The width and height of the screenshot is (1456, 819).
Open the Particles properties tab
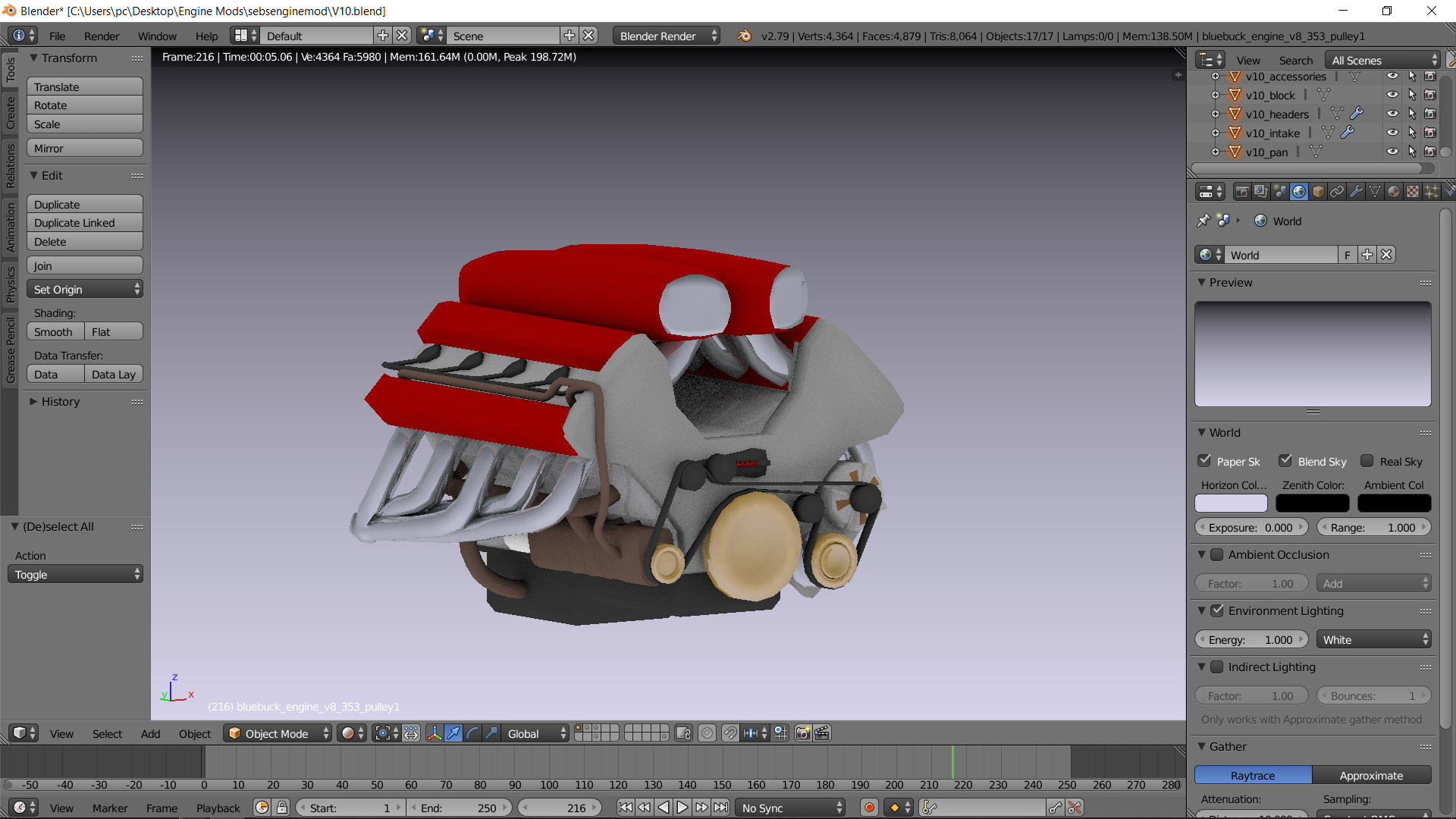click(x=1432, y=192)
